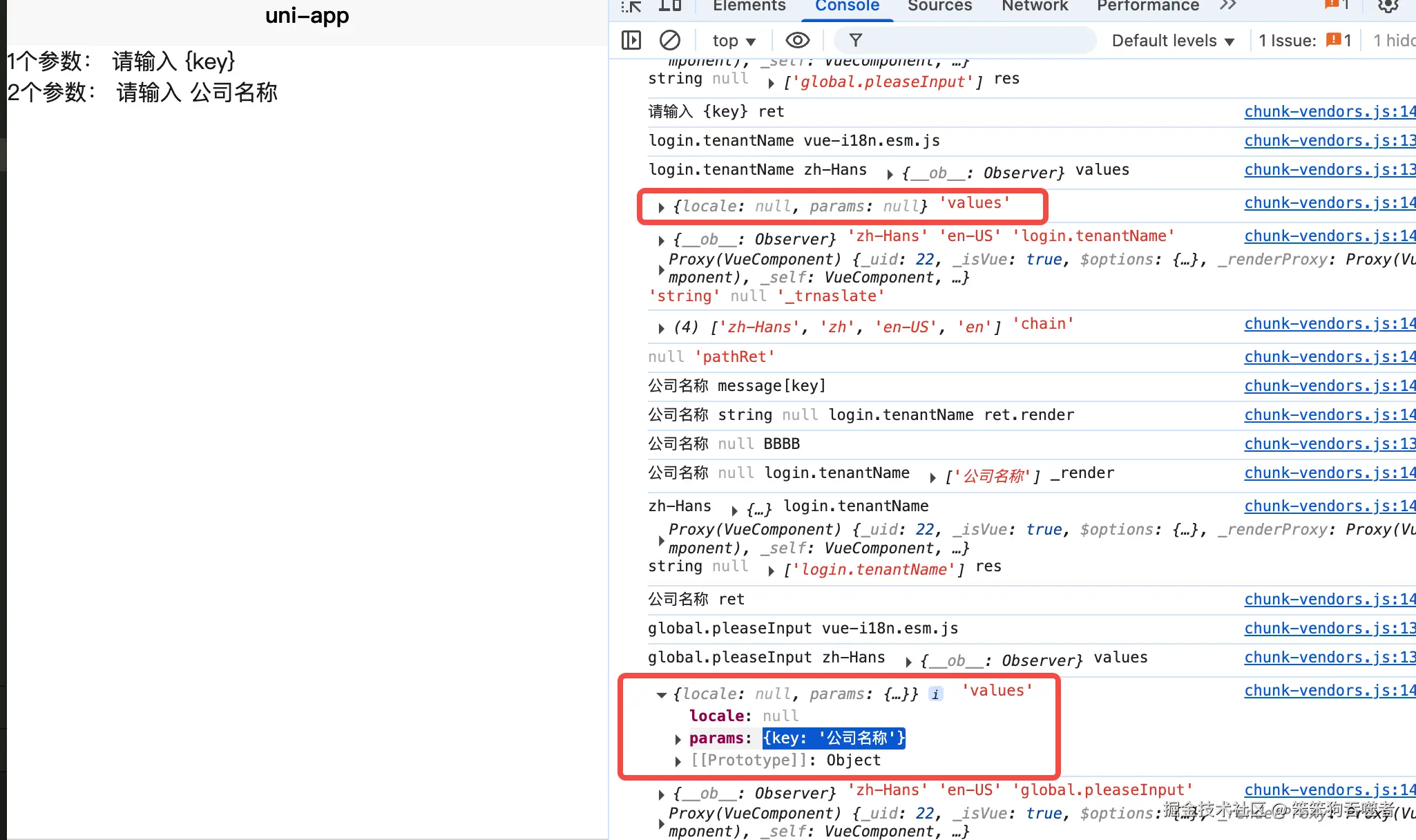Open the Default levels dropdown
1416x840 pixels.
pos(1173,41)
